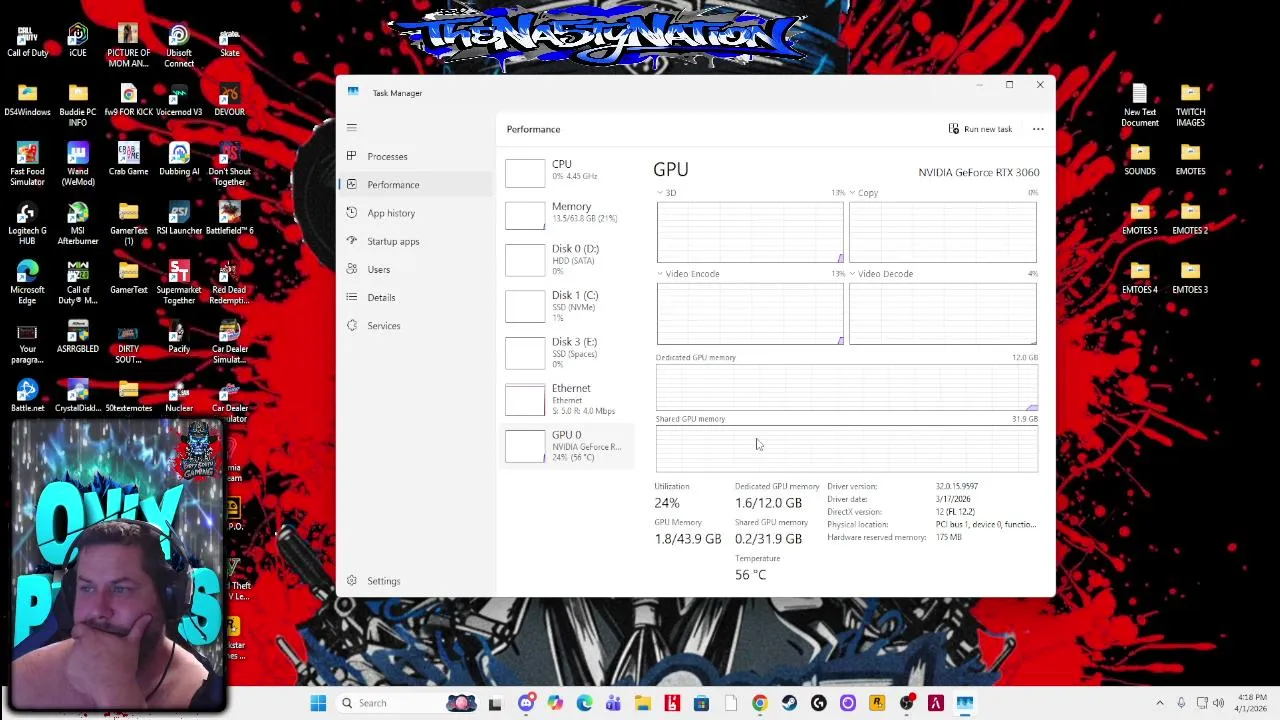Viewport: 1280px width, 720px height.
Task: Toggle the hamburger navigation menu
Action: click(351, 127)
